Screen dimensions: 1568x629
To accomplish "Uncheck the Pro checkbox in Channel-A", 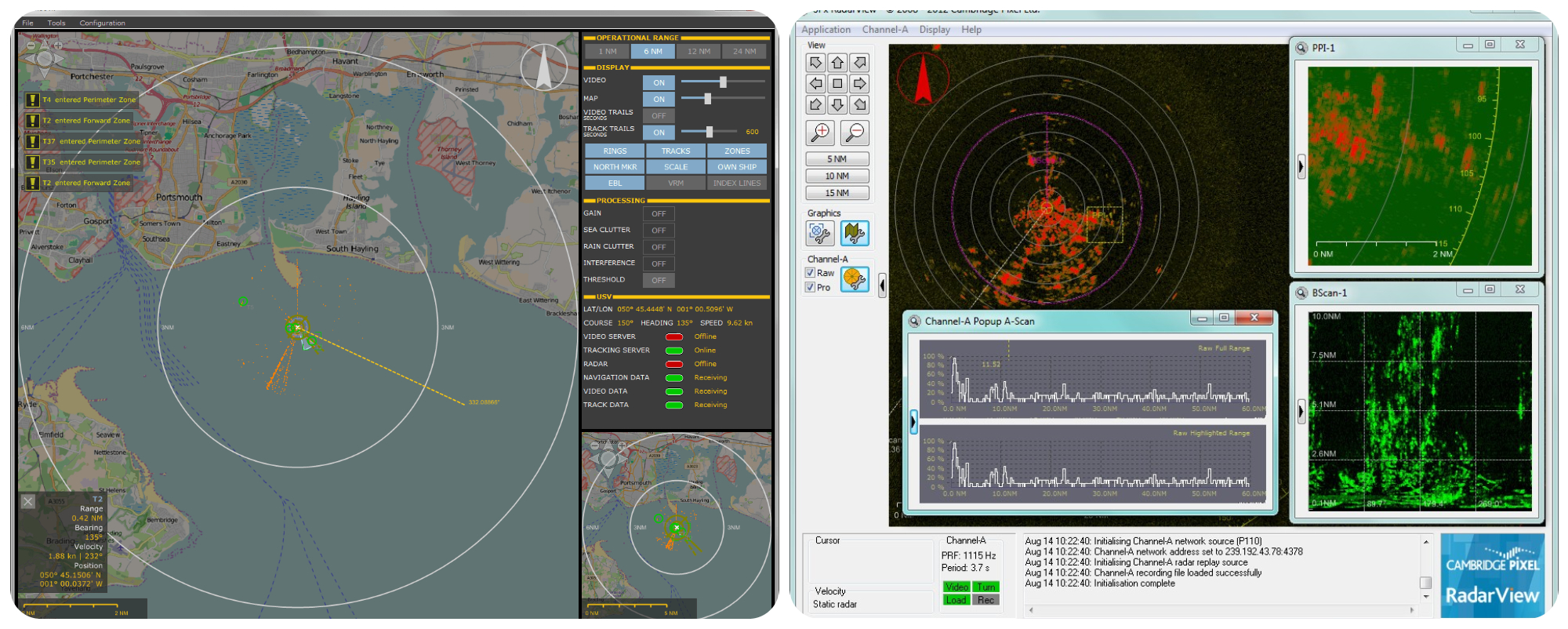I will point(810,287).
